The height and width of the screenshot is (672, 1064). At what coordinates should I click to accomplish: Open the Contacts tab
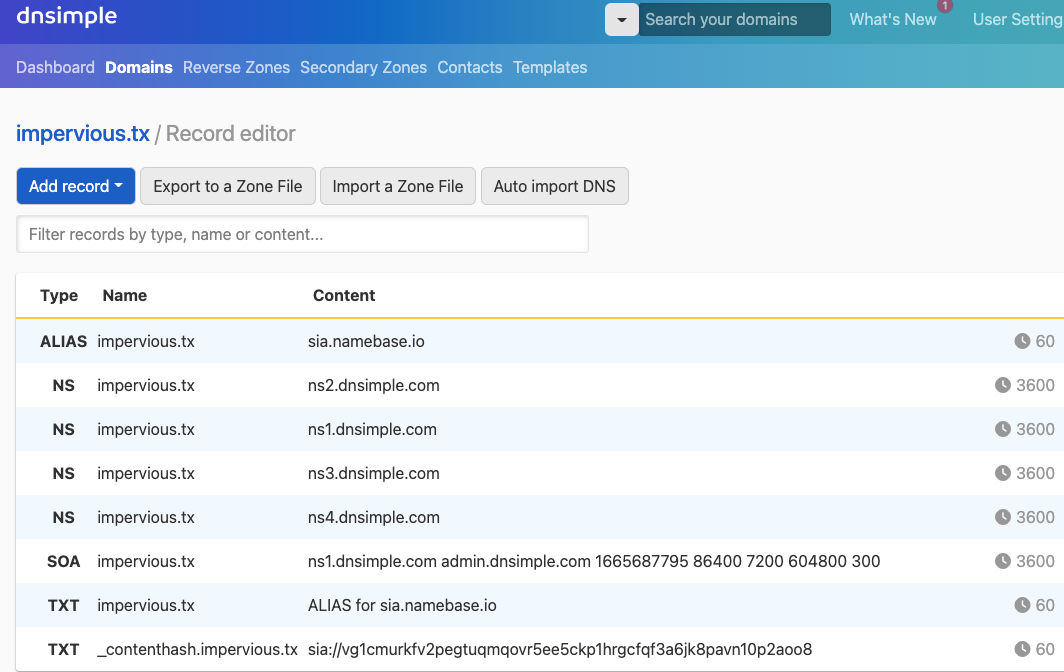(x=470, y=67)
